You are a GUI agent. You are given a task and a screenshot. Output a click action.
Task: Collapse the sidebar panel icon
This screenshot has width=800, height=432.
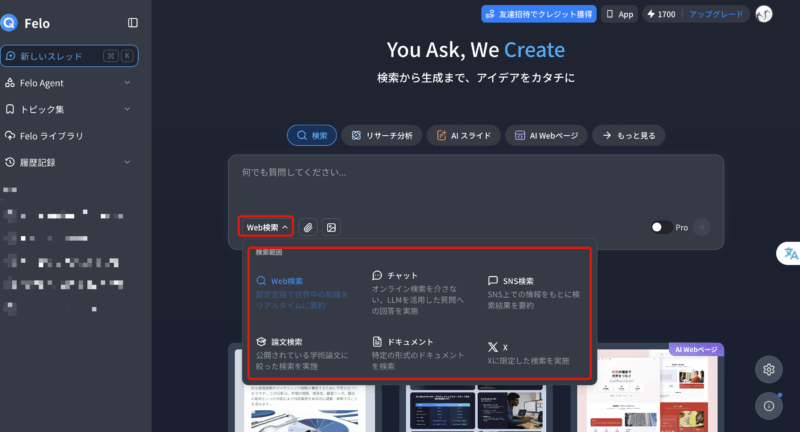click(133, 23)
